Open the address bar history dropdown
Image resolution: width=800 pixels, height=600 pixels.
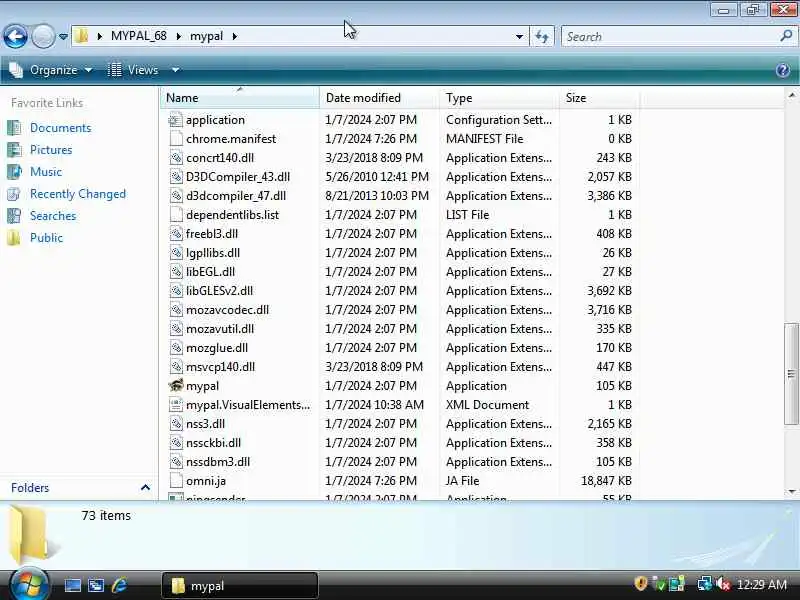pos(519,37)
